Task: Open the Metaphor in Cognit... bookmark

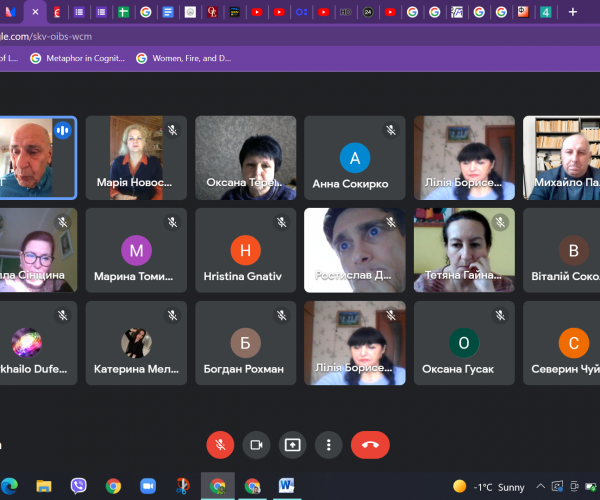Action: click(78, 58)
